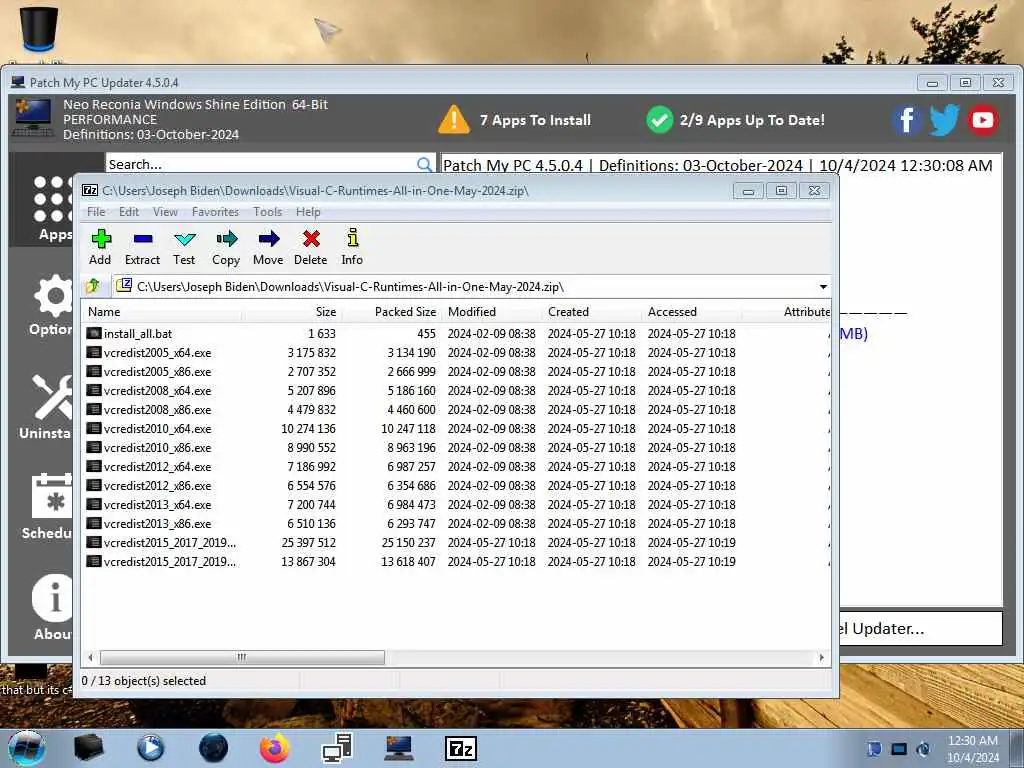Viewport: 1024px width, 768px height.
Task: Open the Apps section in Patch My PC
Action: pos(52,208)
